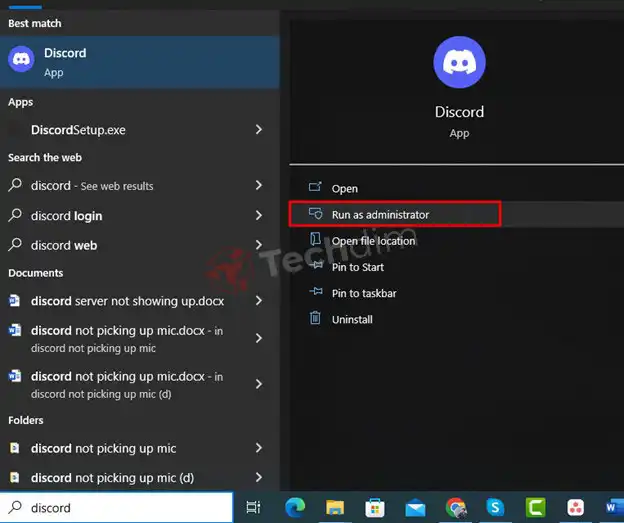
Task: Select Run as administrator
Action: click(380, 215)
